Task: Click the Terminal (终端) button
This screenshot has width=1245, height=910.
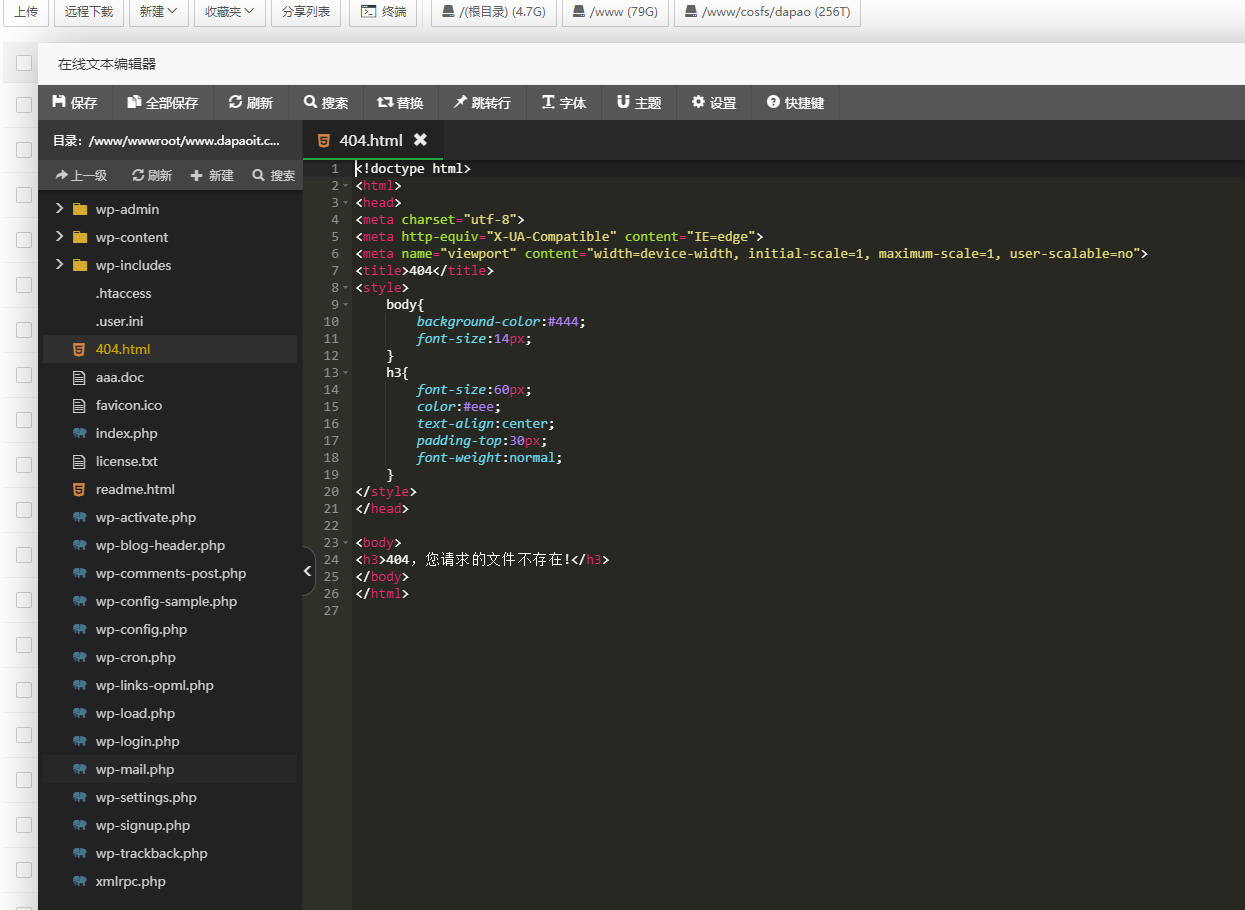Action: pos(383,12)
